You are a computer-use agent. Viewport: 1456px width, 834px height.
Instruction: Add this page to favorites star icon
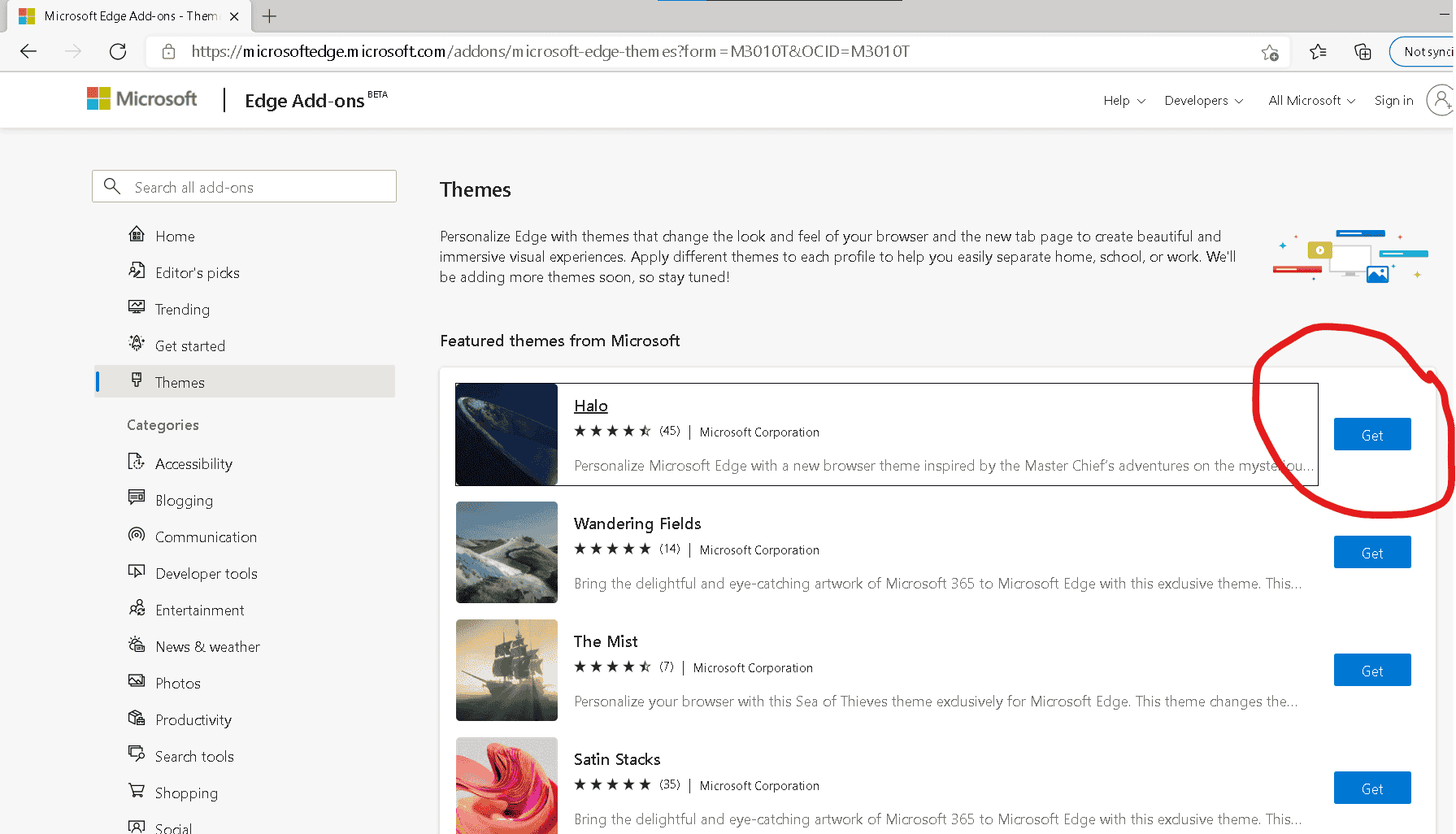pos(1269,52)
